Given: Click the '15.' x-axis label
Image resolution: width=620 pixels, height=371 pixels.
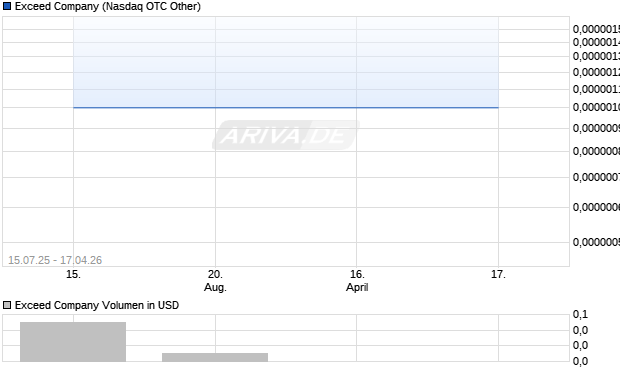Looking at the screenshot, I should (x=73, y=274).
